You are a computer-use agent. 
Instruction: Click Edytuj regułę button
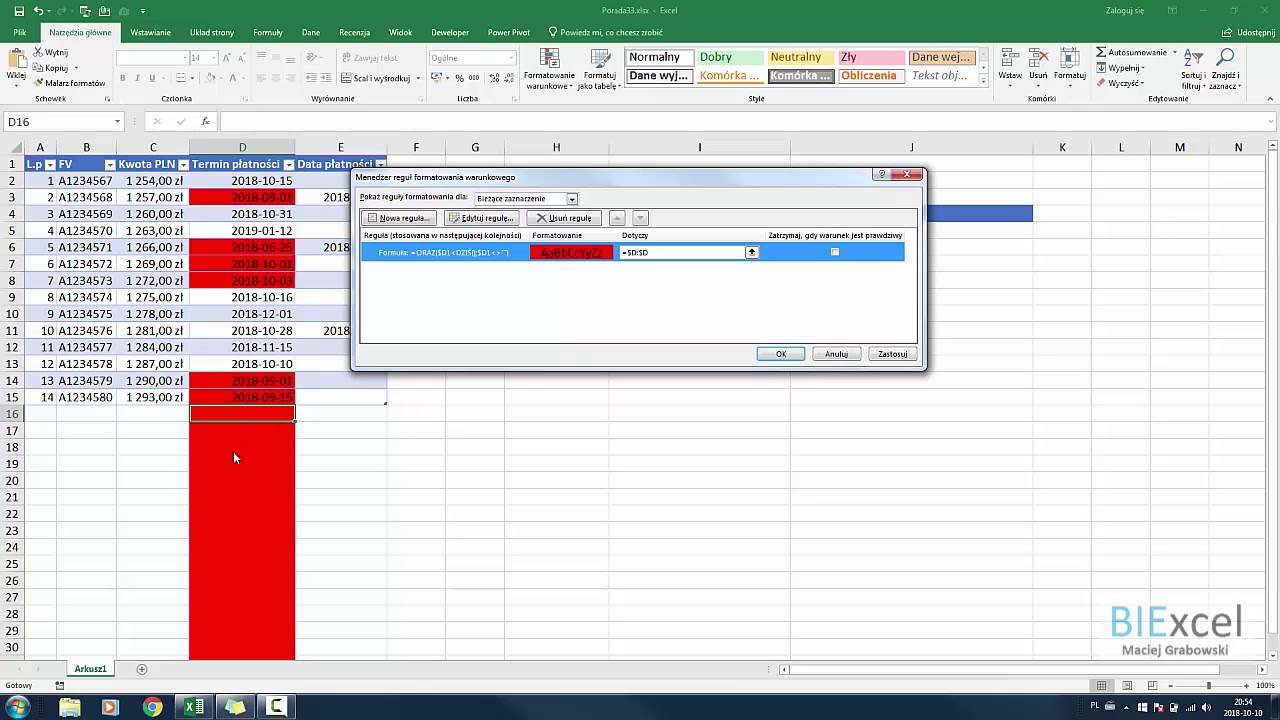click(481, 218)
